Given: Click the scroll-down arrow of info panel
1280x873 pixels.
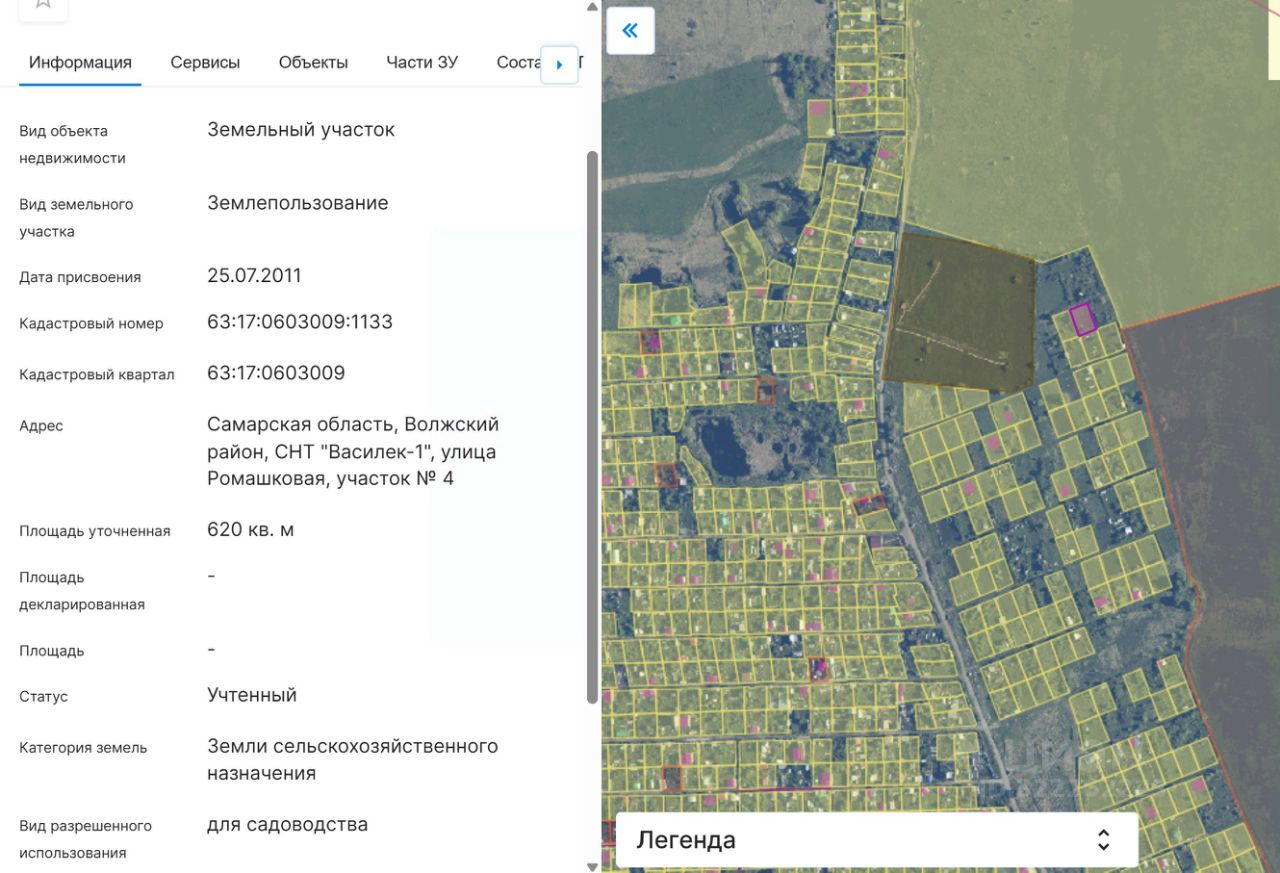Looking at the screenshot, I should tap(592, 866).
